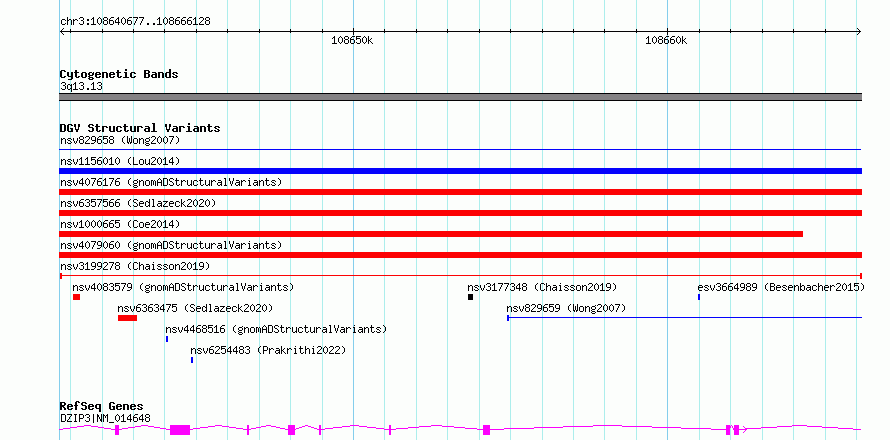890x440 pixels.
Task: Click small blue esv3664989 marker
Action: 699,297
